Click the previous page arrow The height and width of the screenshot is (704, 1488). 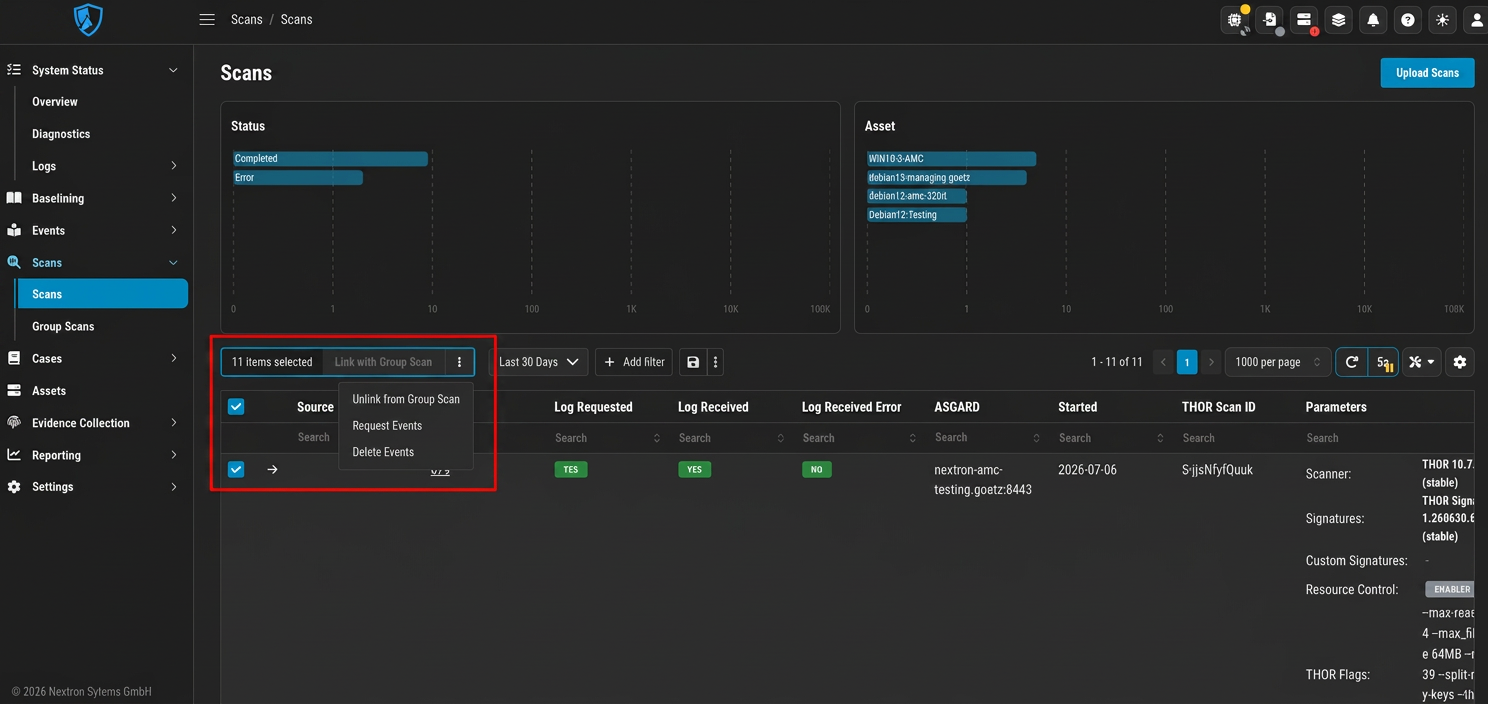coord(1163,362)
